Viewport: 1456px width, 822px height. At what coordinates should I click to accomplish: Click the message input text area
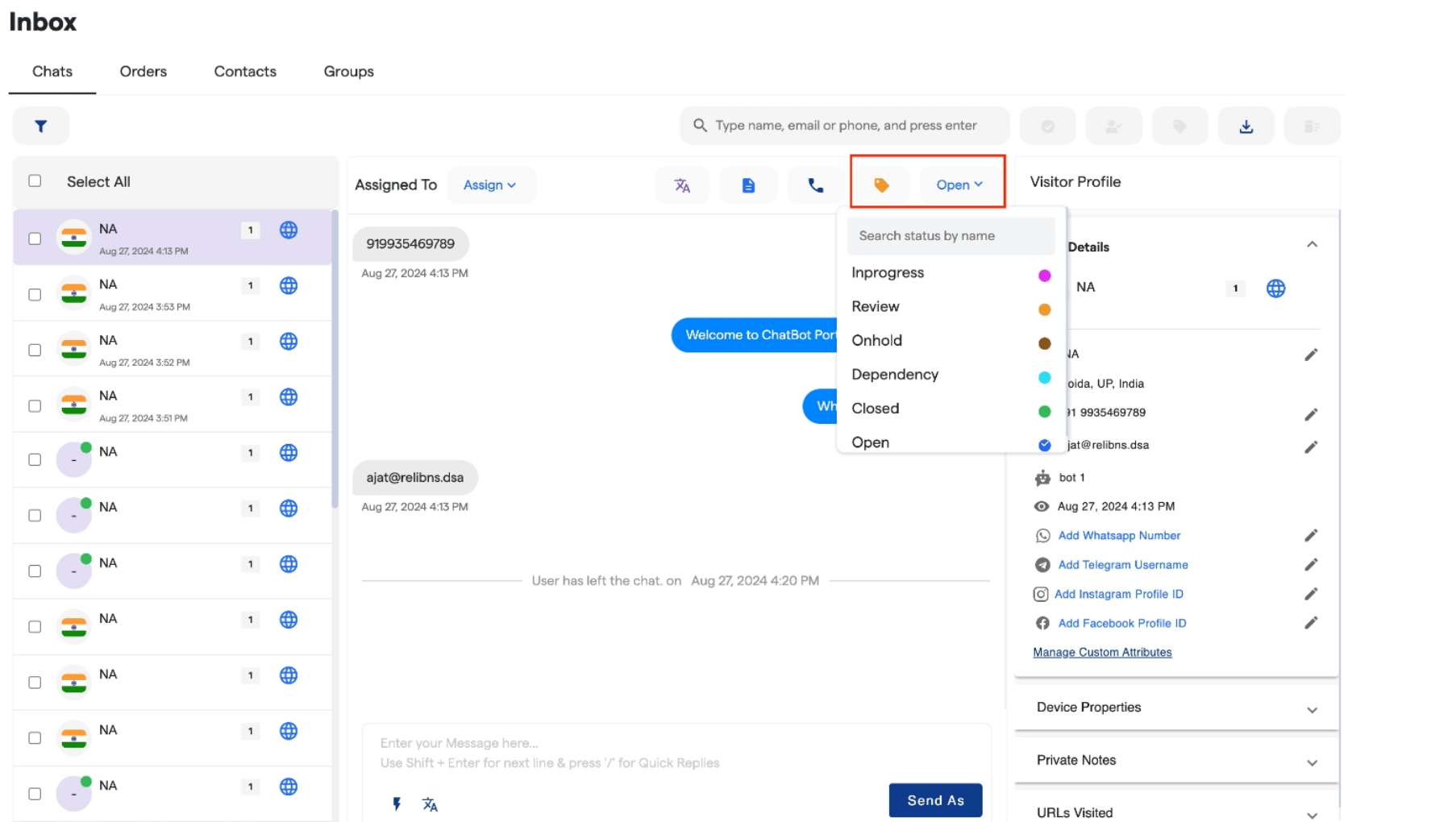[676, 753]
